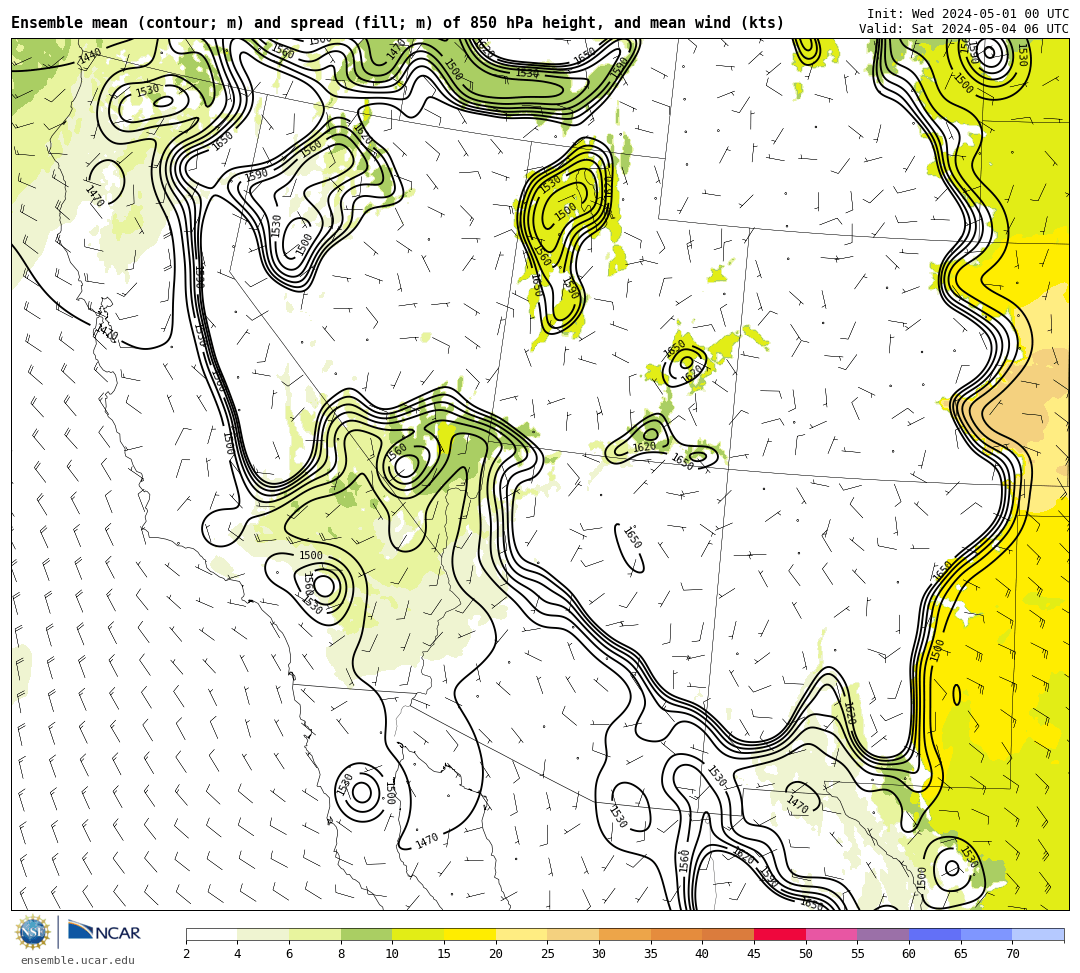
Task: Click colorbar tick label "40"
Action: click(x=703, y=954)
